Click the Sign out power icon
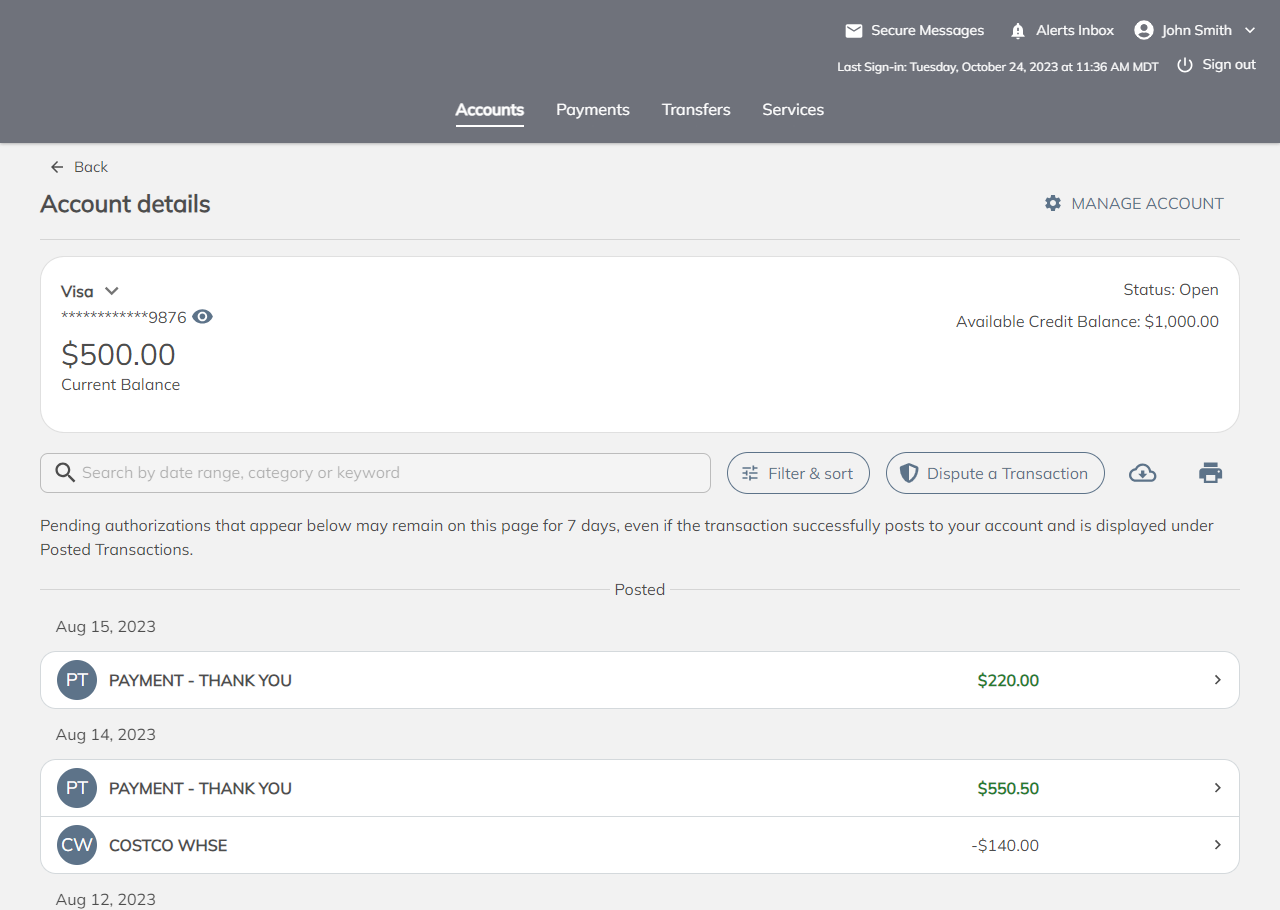 pos(1185,65)
